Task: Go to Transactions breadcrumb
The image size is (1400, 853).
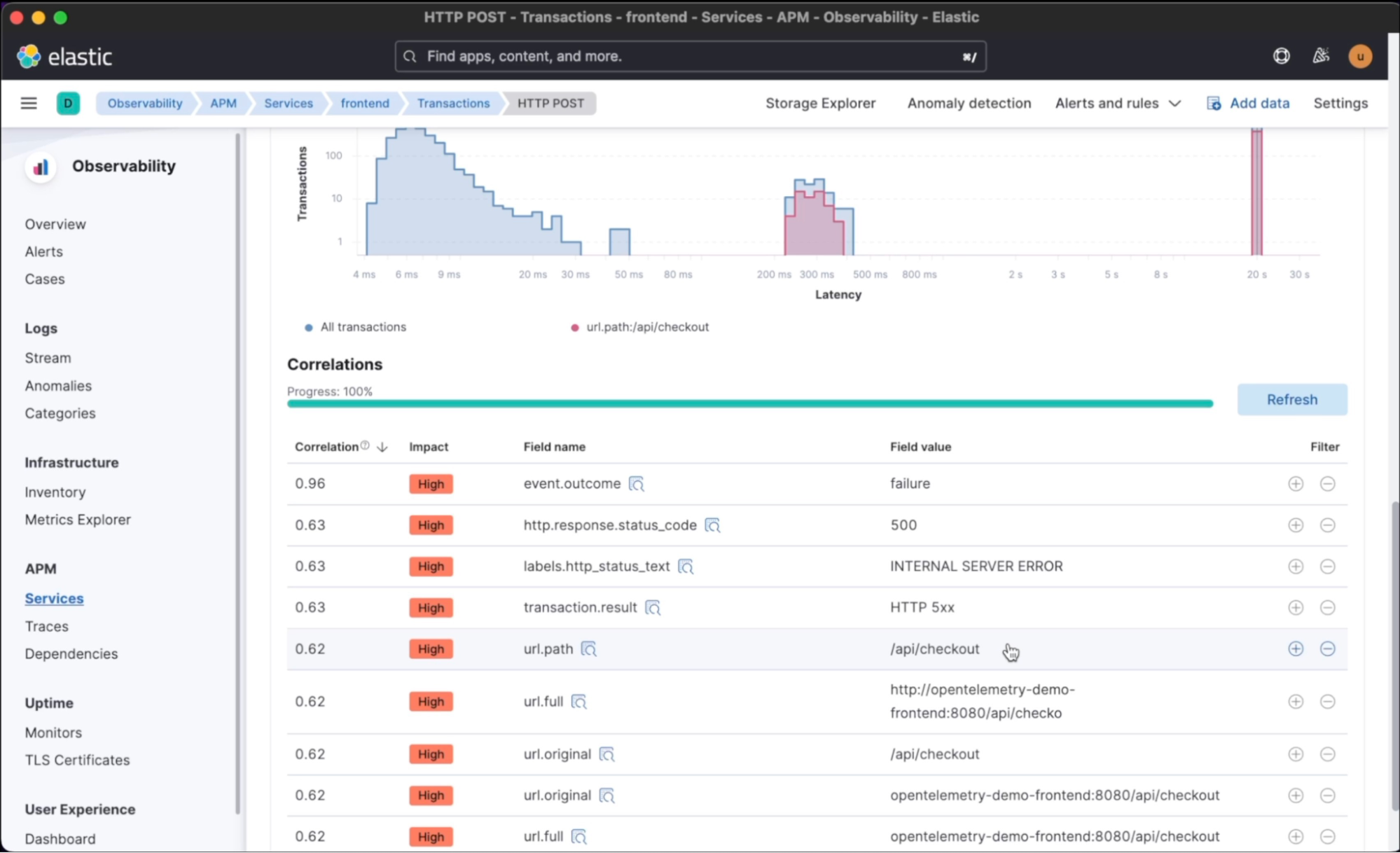Action: click(454, 103)
